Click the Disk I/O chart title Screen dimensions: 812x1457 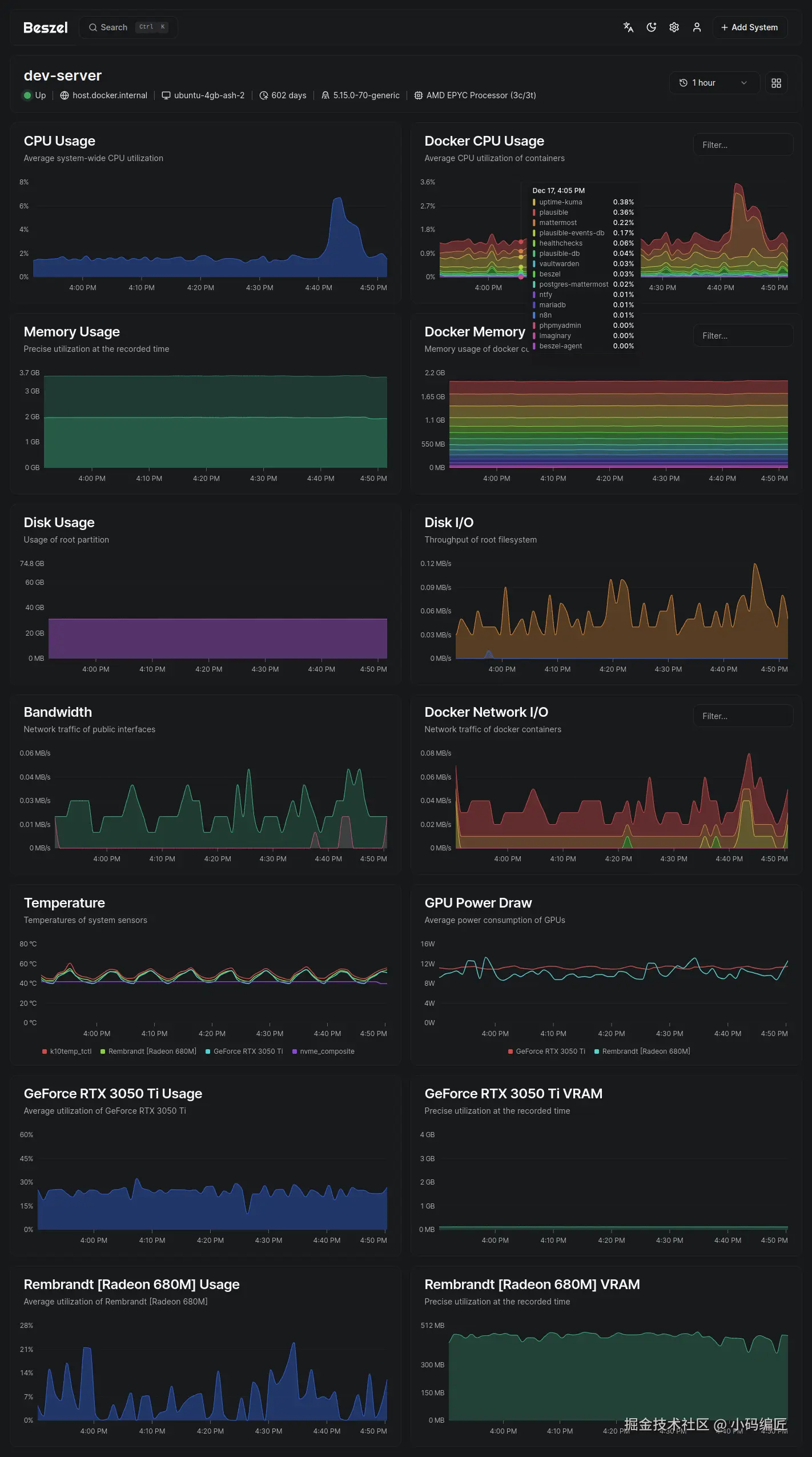point(449,523)
